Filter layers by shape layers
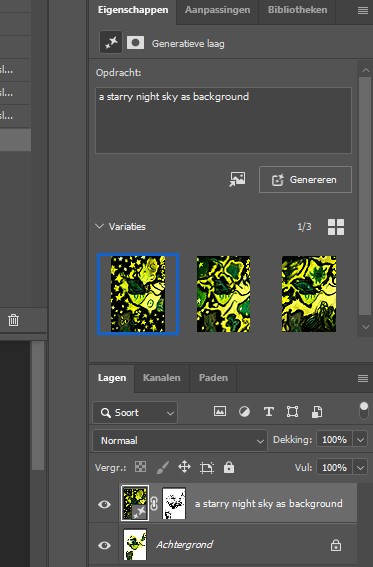 point(292,412)
